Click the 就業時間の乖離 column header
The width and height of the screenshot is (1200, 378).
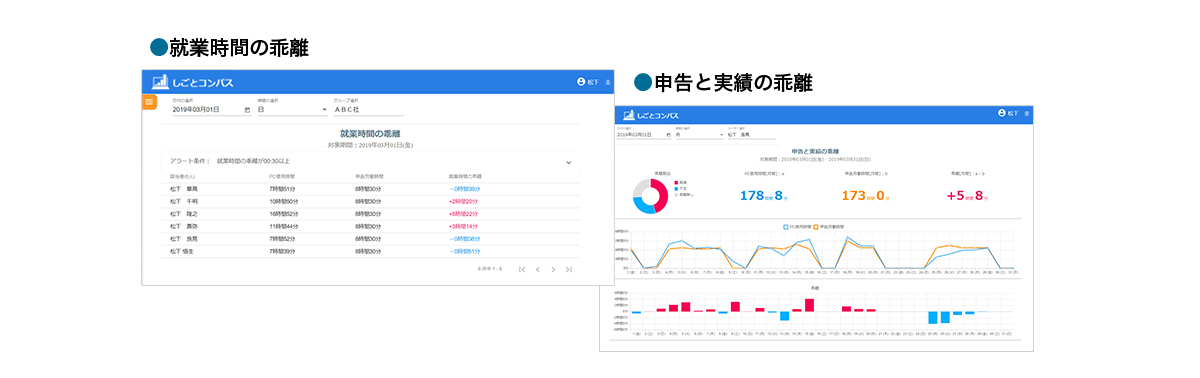[465, 176]
